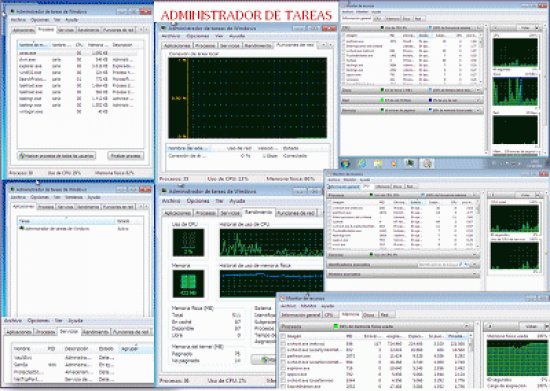This screenshot has height=391, width=550.
Task: Click the Estado column header in the services list
Action: (x=106, y=349)
